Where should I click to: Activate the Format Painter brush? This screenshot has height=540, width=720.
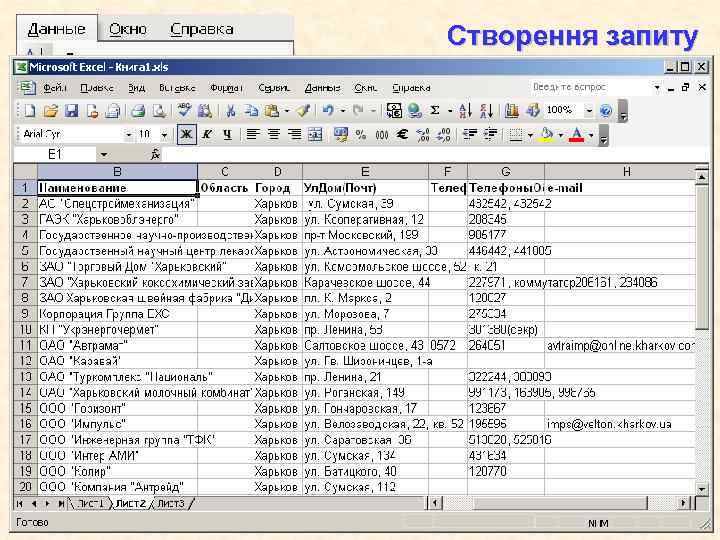303,111
